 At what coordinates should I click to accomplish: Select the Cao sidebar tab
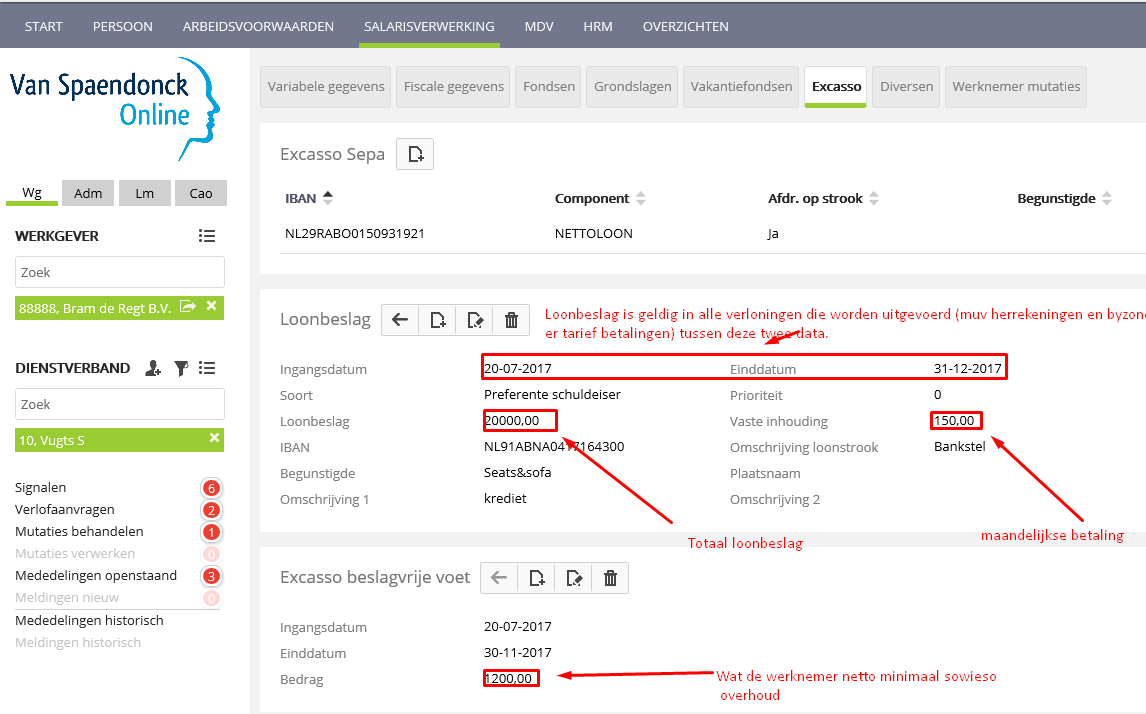[201, 193]
